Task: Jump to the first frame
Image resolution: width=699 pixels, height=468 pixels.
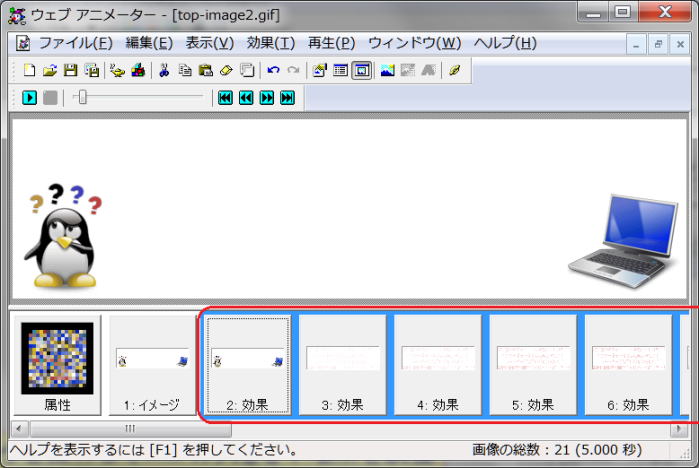Action: (x=225, y=98)
